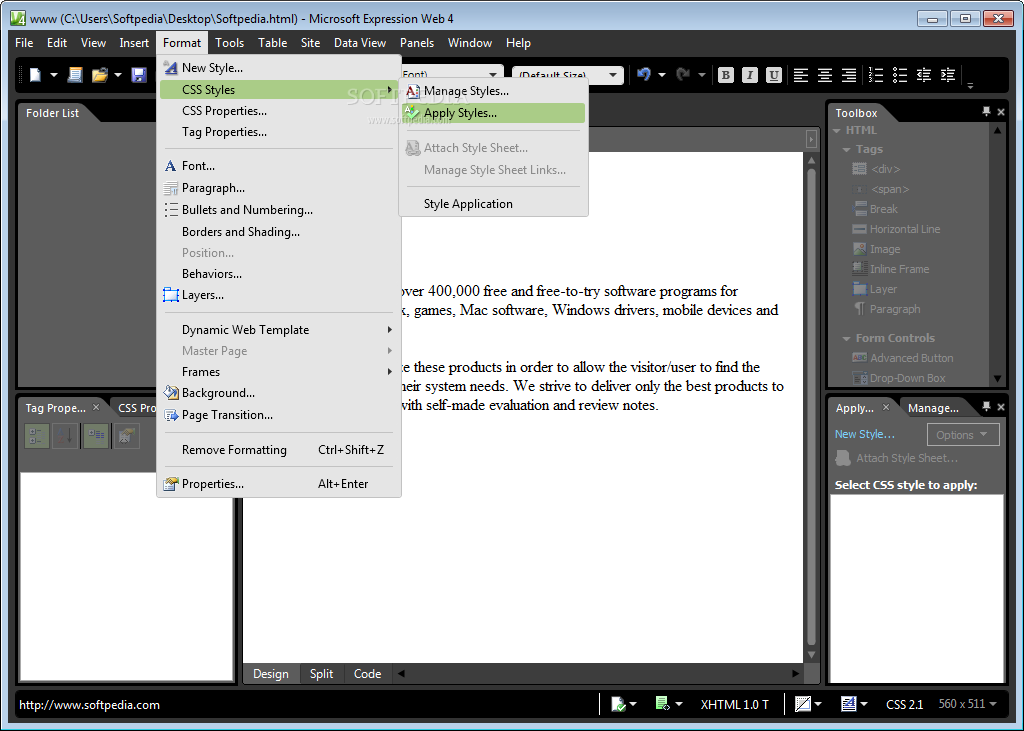The height and width of the screenshot is (731, 1024).
Task: Increase indent of the text
Action: 948,75
